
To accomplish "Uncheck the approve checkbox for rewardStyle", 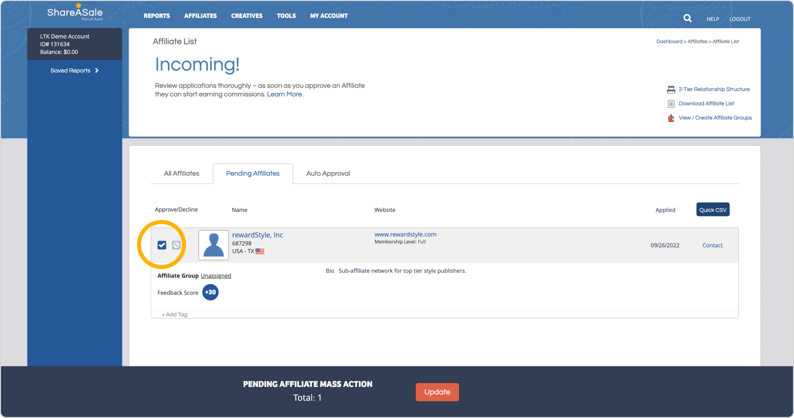I will click(162, 245).
